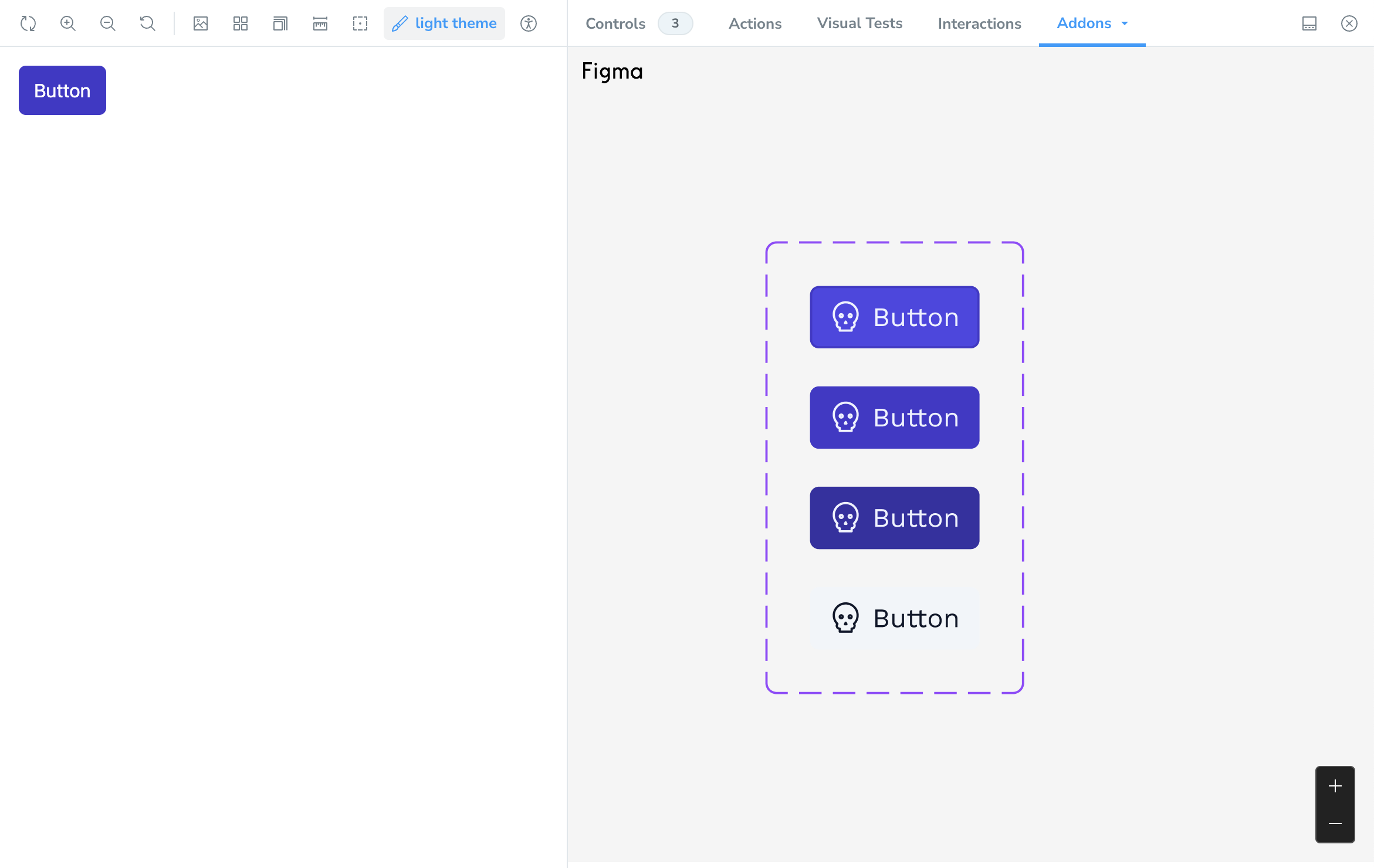Open the accessibility vision simulator
Image resolution: width=1374 pixels, height=868 pixels.
point(528,23)
